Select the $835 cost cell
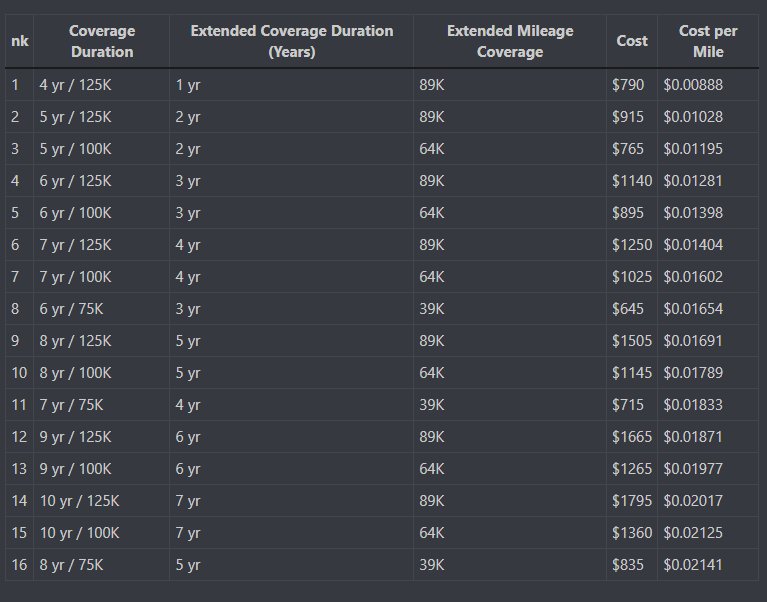The height and width of the screenshot is (602, 767). click(632, 565)
